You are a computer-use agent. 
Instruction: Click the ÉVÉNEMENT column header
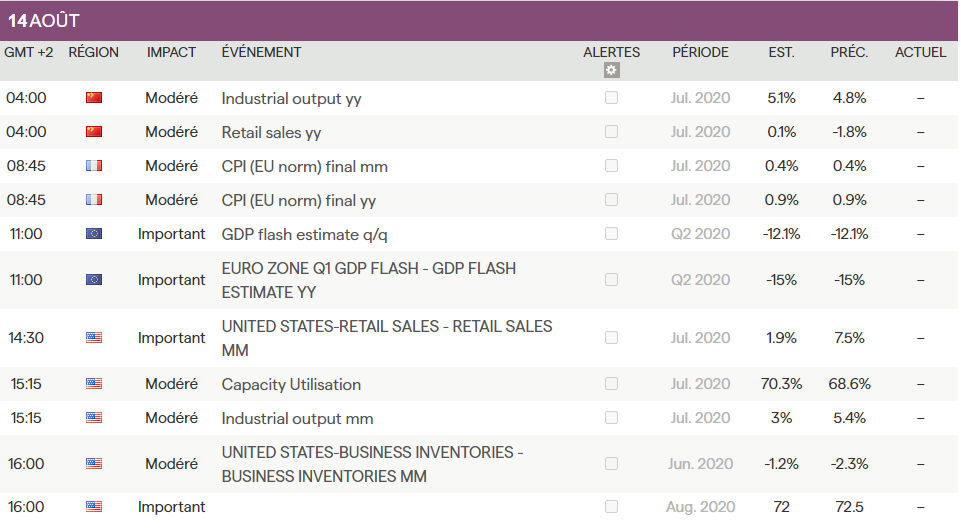261,52
